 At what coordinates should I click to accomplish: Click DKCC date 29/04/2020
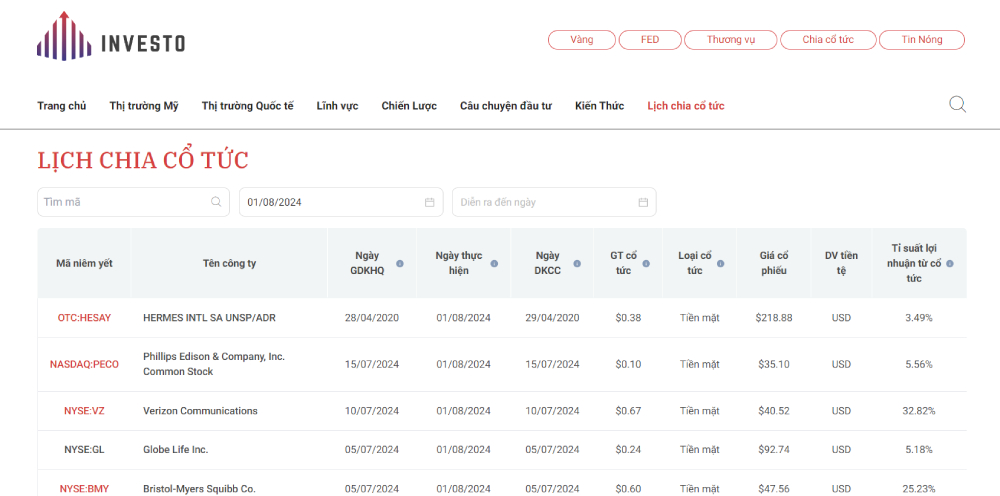(x=552, y=317)
